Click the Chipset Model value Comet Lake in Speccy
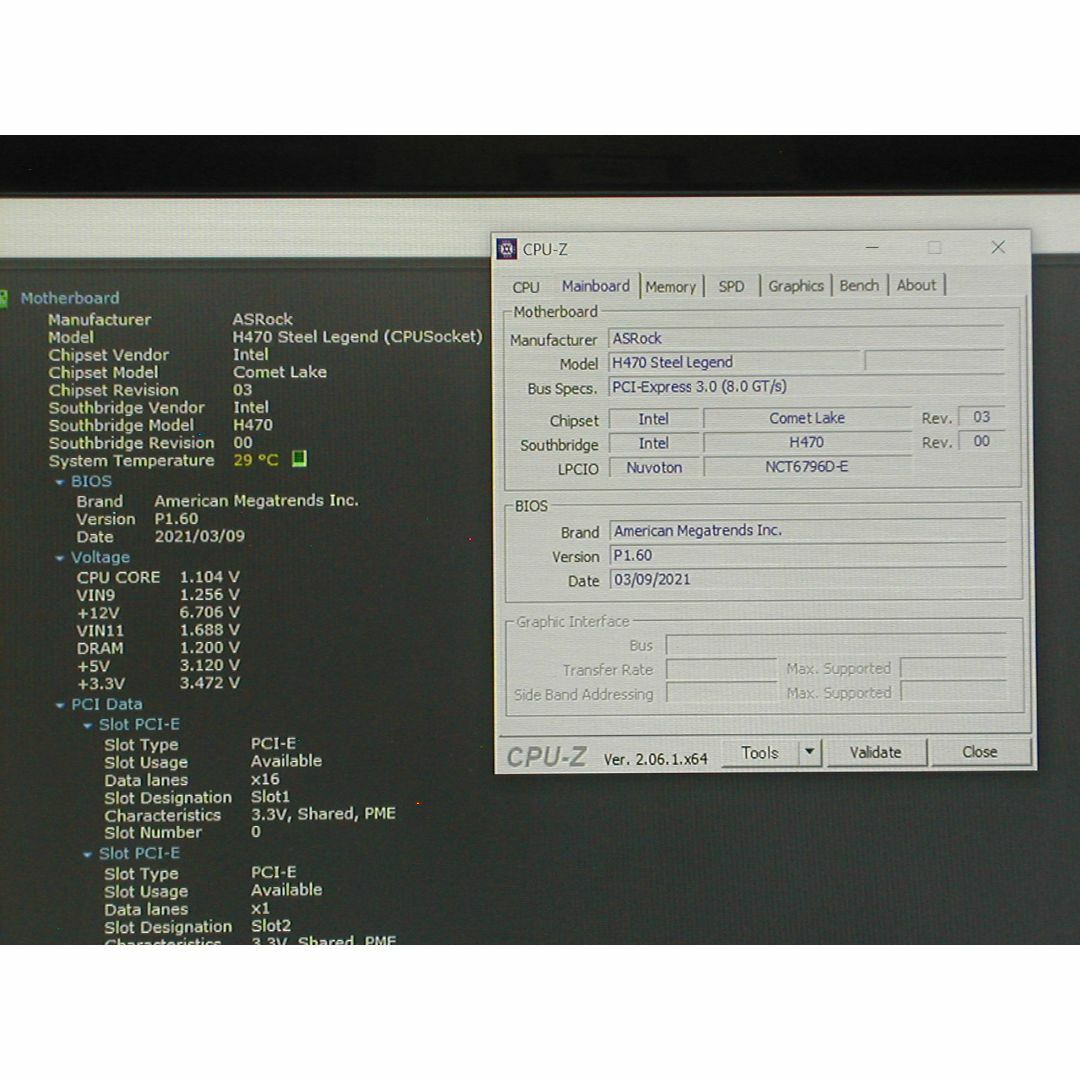 (280, 372)
